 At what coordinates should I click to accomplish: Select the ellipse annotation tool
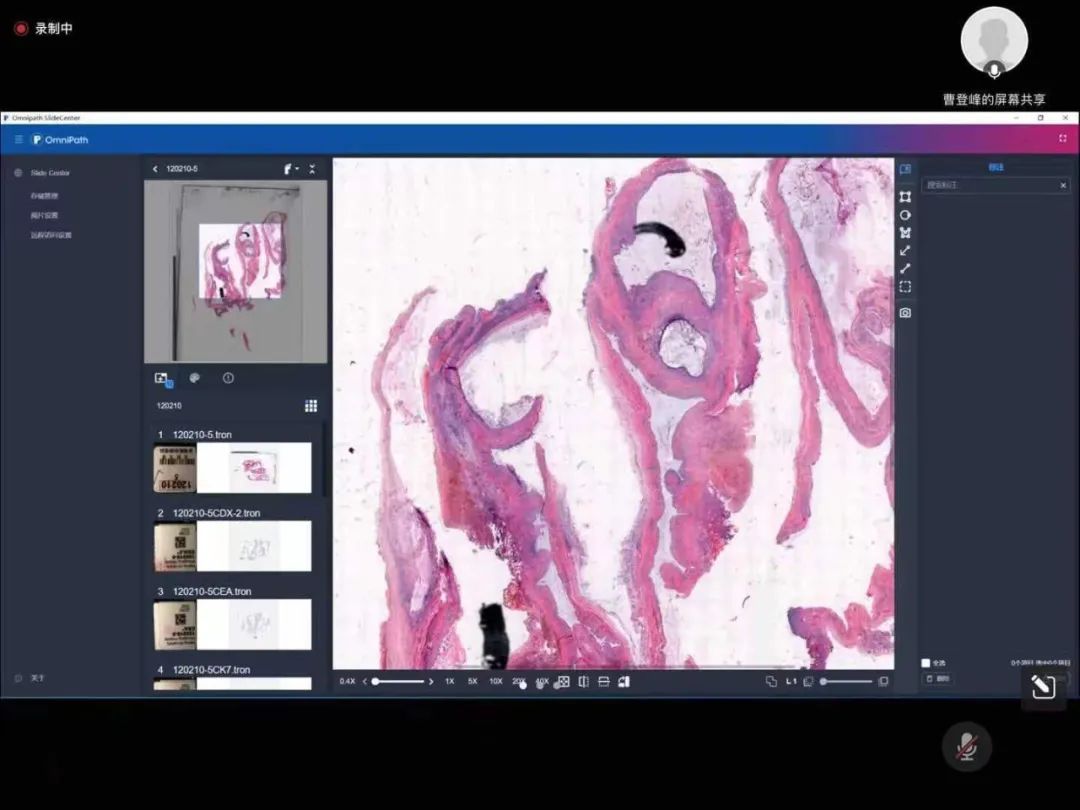click(x=905, y=215)
